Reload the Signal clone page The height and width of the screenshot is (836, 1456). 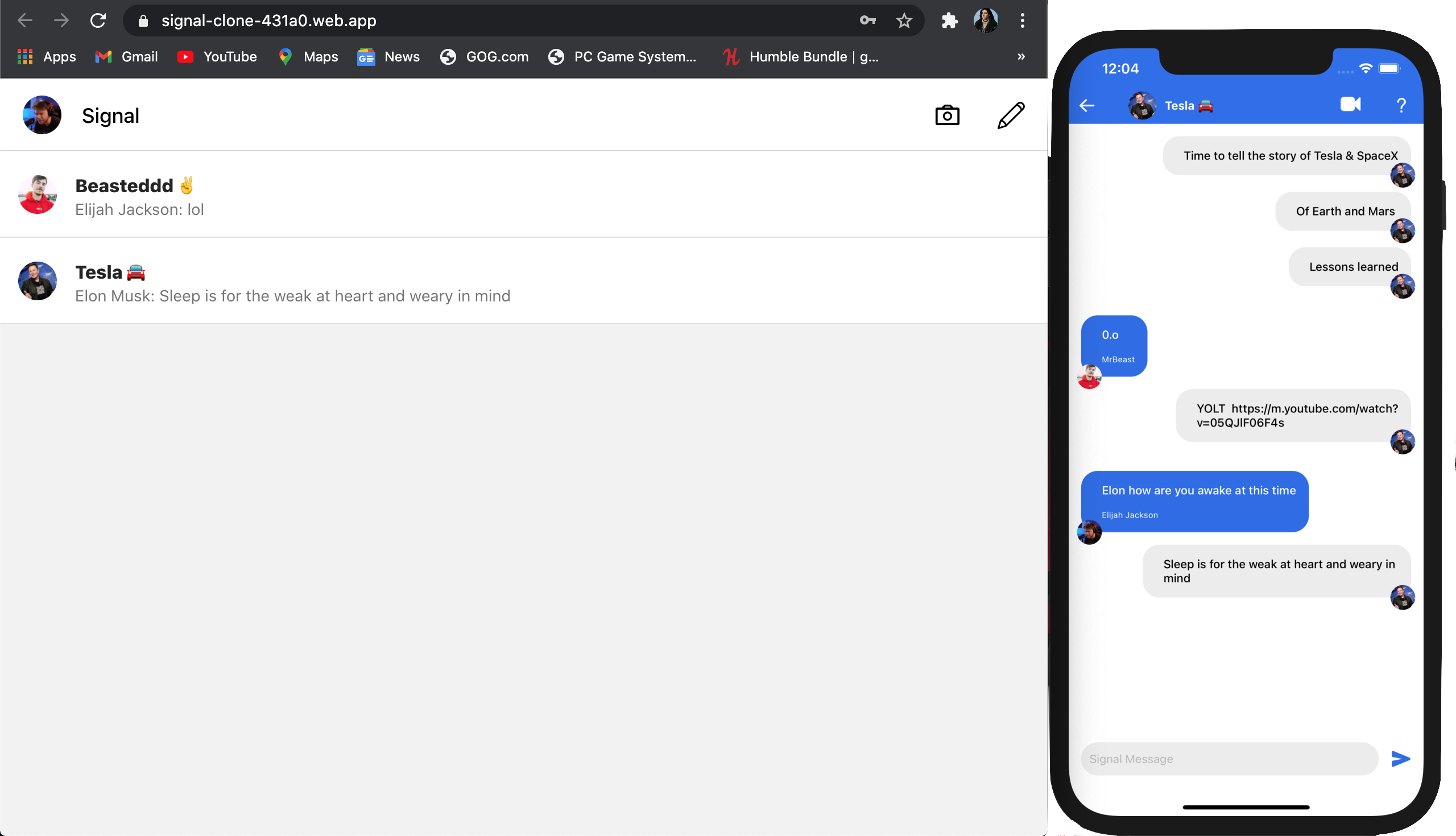click(x=98, y=20)
